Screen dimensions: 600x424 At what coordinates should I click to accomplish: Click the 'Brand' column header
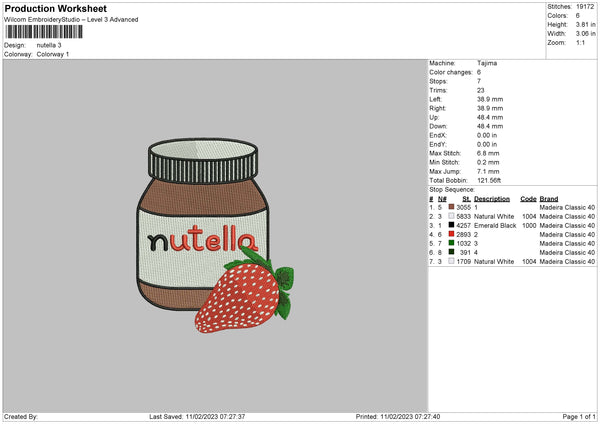pos(549,199)
